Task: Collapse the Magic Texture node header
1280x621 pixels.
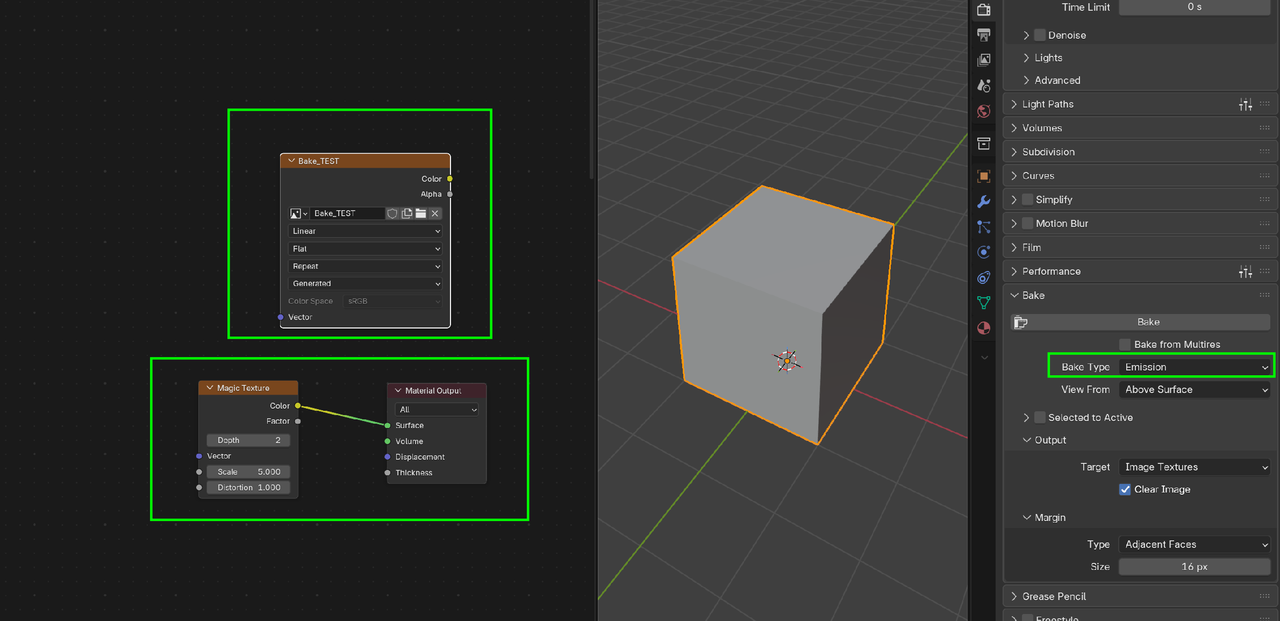Action: tap(209, 388)
